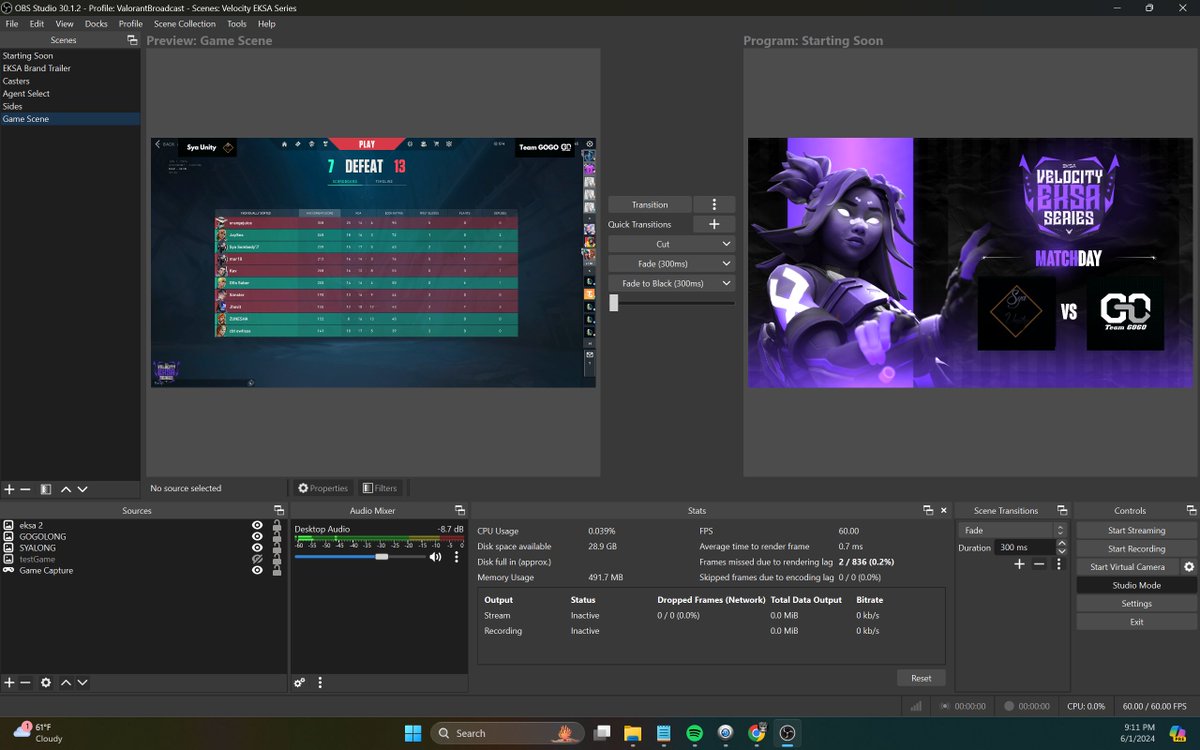The image size is (1200, 750).
Task: Close the Stats dock
Action: (943, 510)
